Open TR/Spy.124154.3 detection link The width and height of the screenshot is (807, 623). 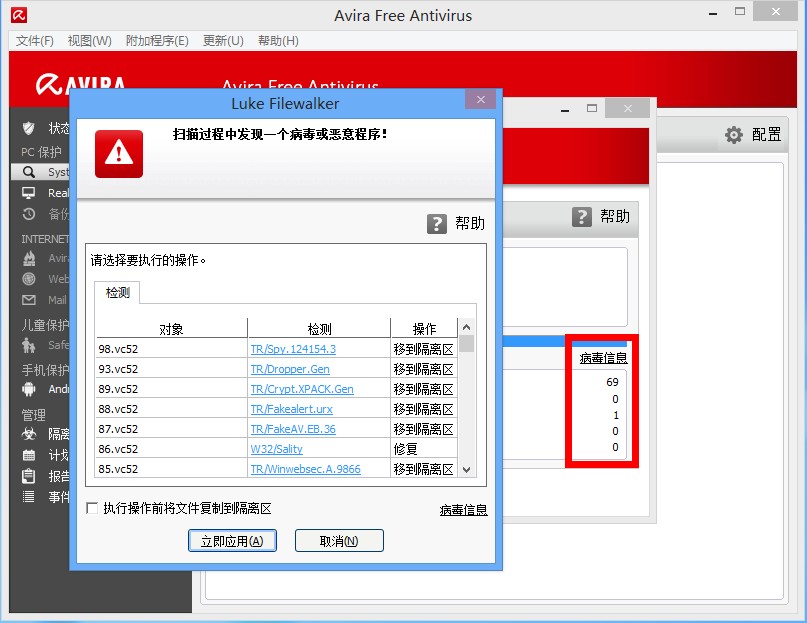pyautogui.click(x=293, y=349)
